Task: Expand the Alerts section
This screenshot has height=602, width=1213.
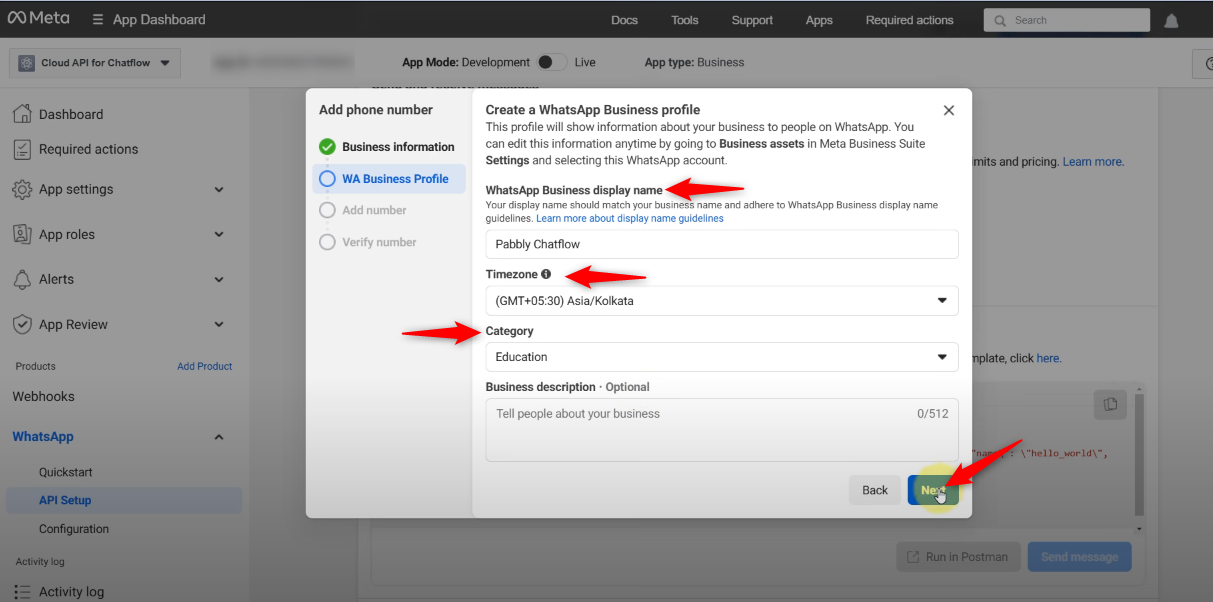Action: pos(219,279)
